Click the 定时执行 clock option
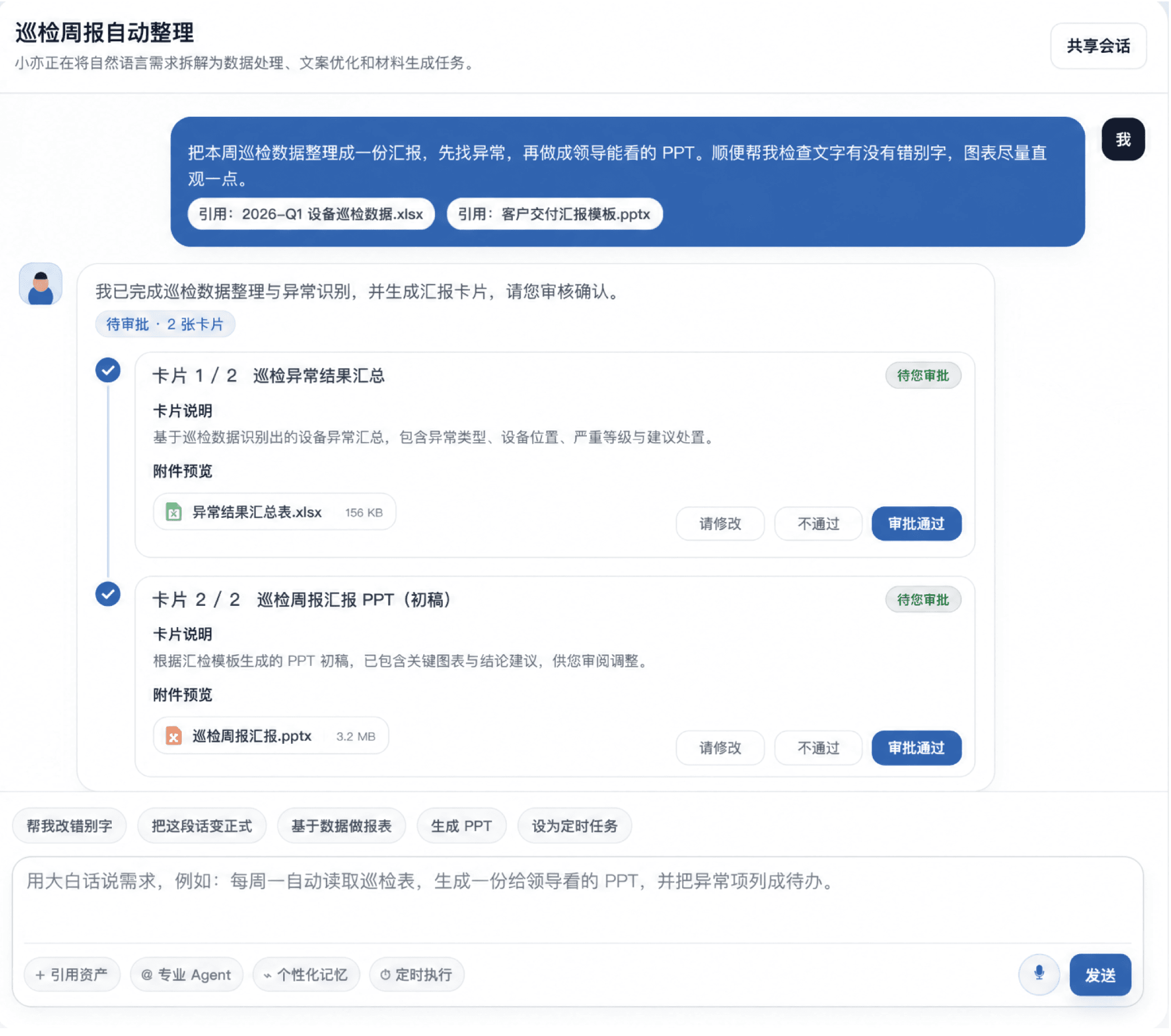 pyautogui.click(x=417, y=974)
